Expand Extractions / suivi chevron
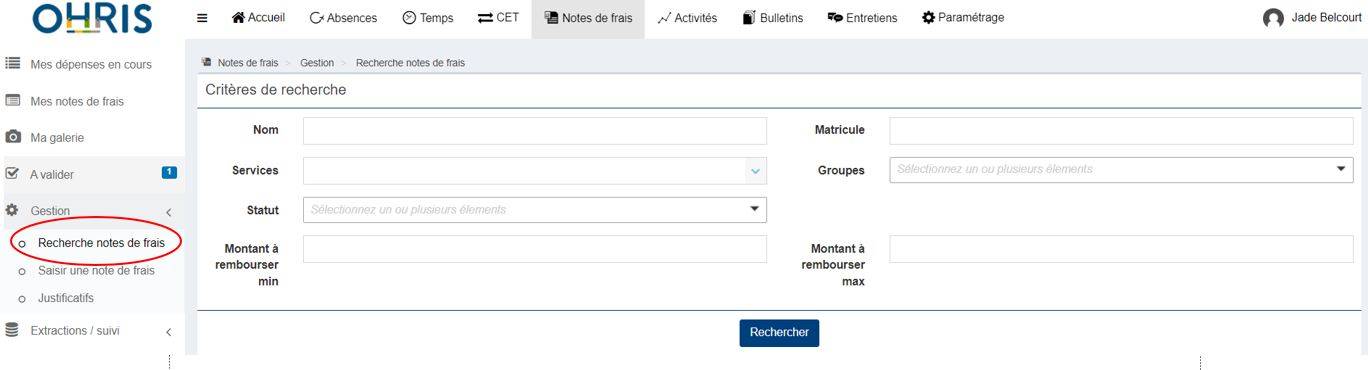Image resolution: width=1368 pixels, height=370 pixels. [x=169, y=331]
